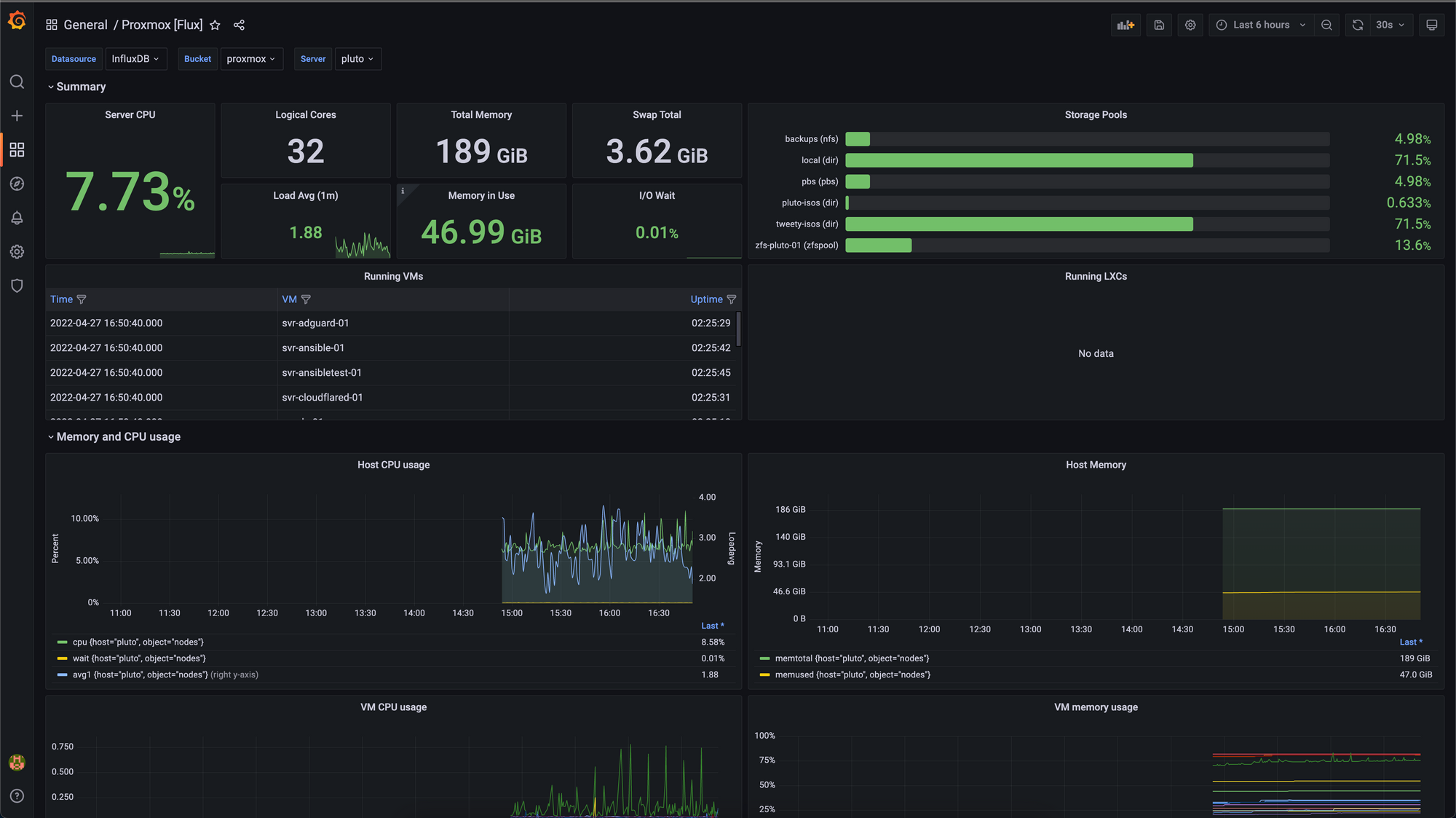Click the memused series yellow color swatch
Image resolution: width=1456 pixels, height=818 pixels.
click(764, 675)
